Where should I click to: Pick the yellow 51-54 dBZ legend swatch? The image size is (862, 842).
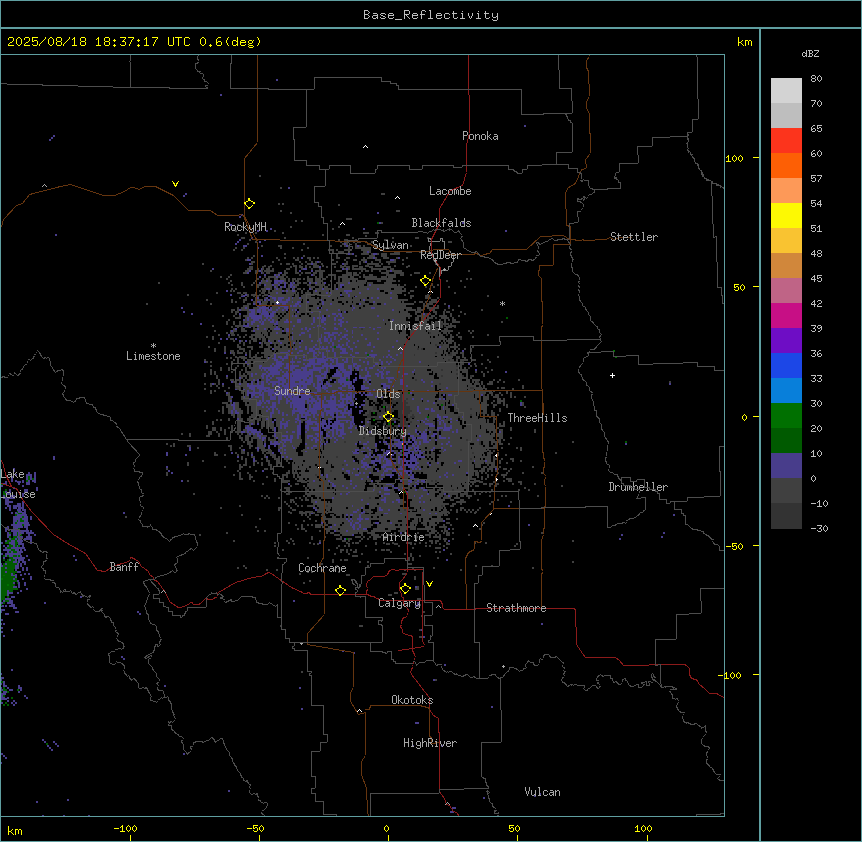coord(786,215)
